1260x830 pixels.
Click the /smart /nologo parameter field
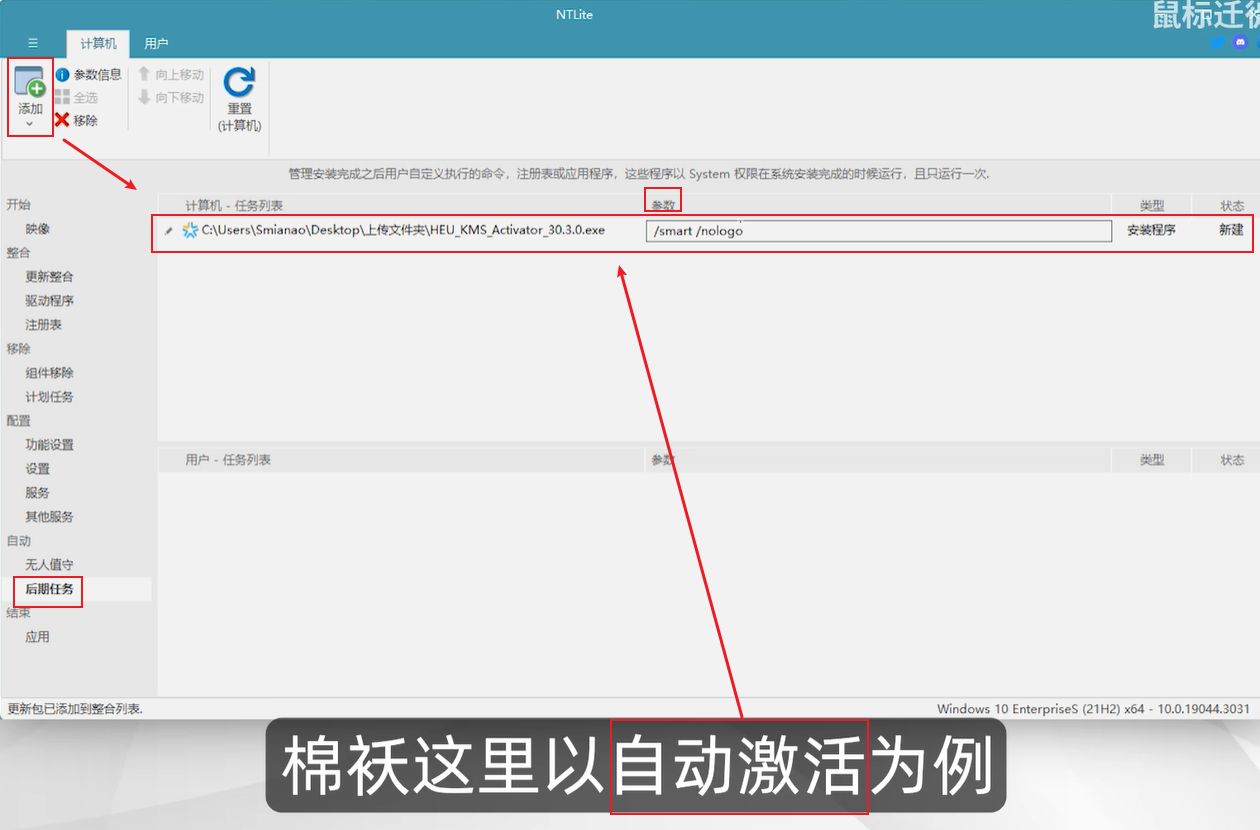coord(878,231)
